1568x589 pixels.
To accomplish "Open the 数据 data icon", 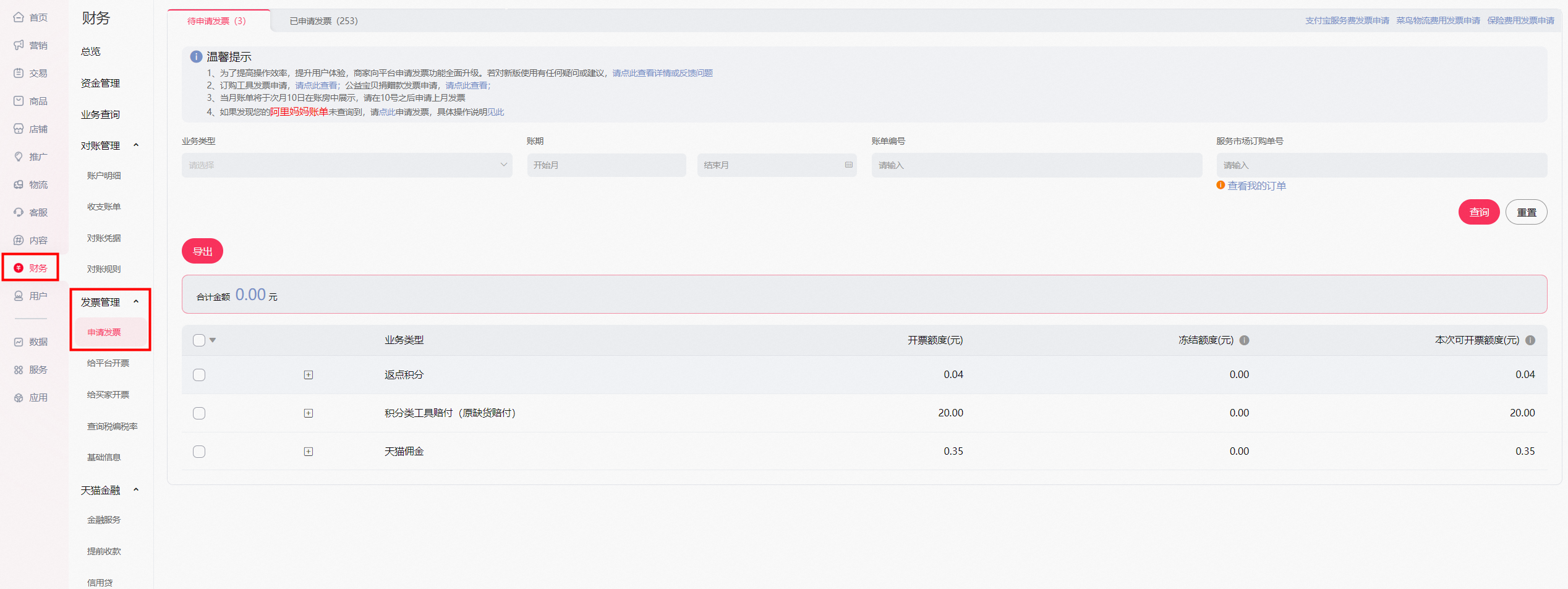I will tap(19, 342).
